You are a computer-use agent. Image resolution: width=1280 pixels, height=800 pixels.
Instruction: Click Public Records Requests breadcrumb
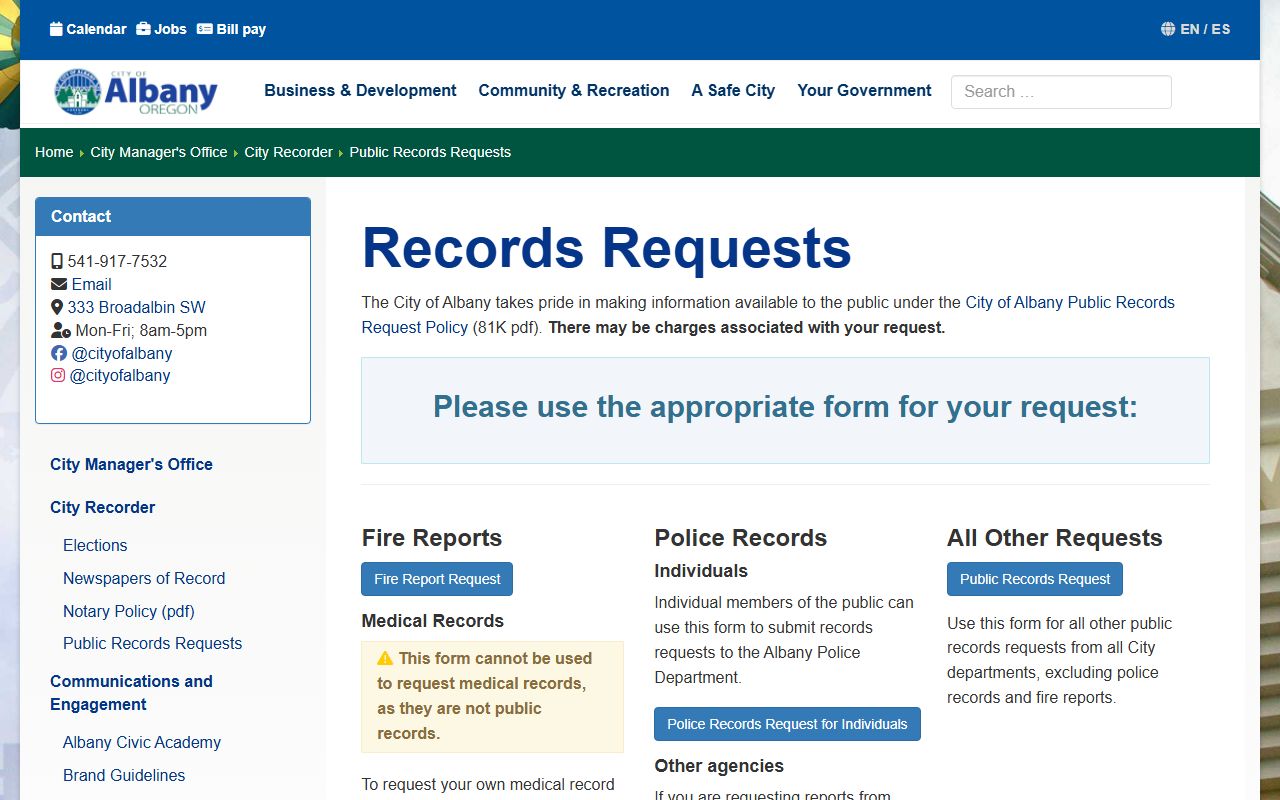point(430,152)
